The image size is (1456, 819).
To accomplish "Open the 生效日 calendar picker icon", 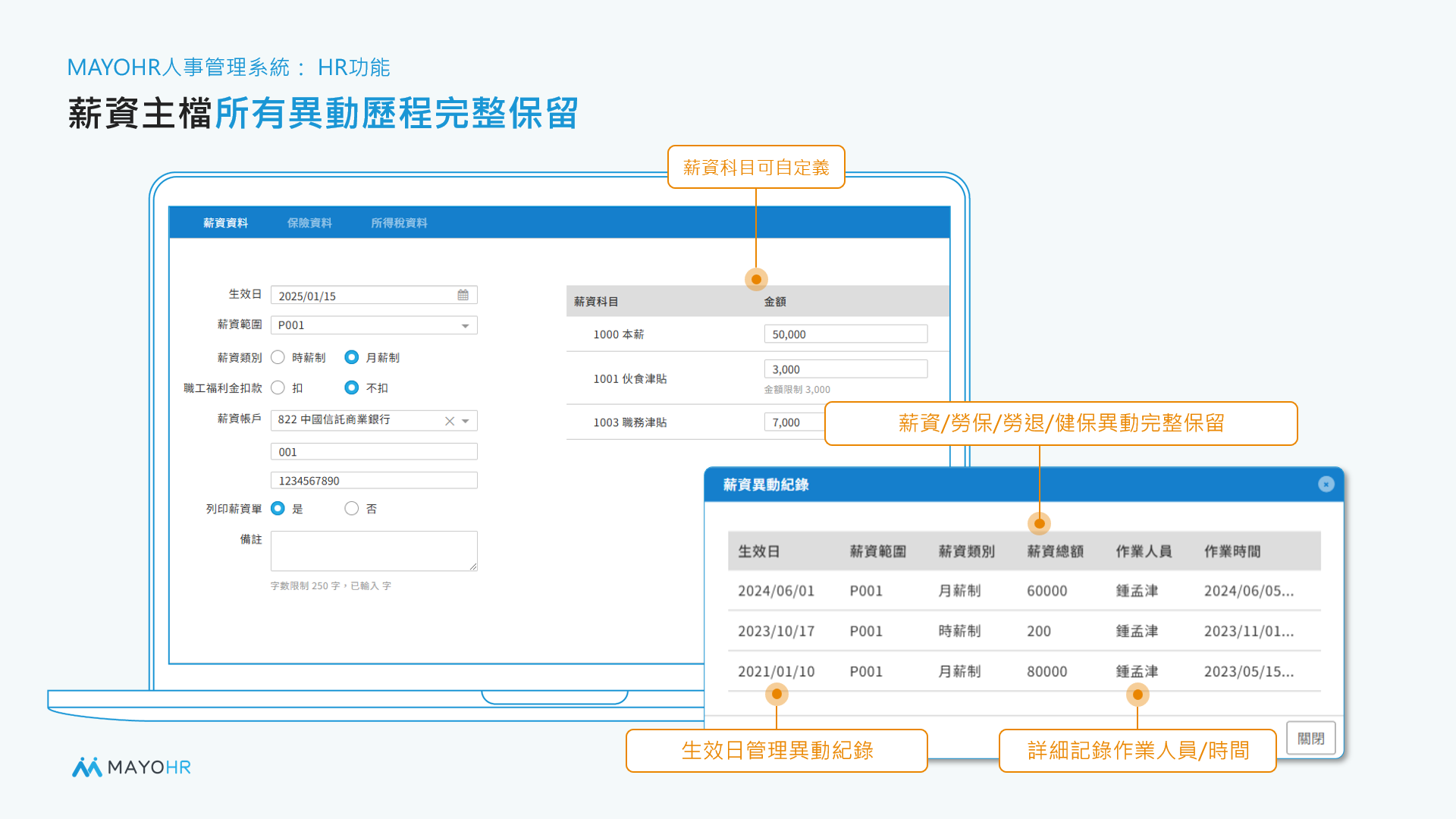I will pos(463,295).
